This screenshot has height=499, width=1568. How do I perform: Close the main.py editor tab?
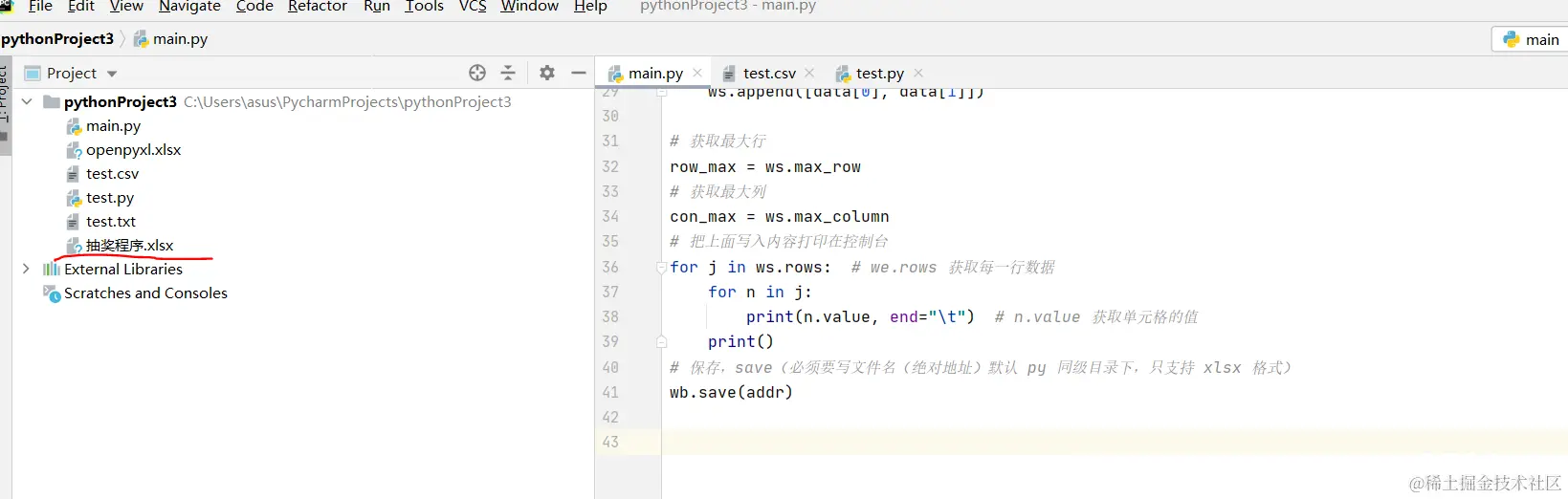697,73
